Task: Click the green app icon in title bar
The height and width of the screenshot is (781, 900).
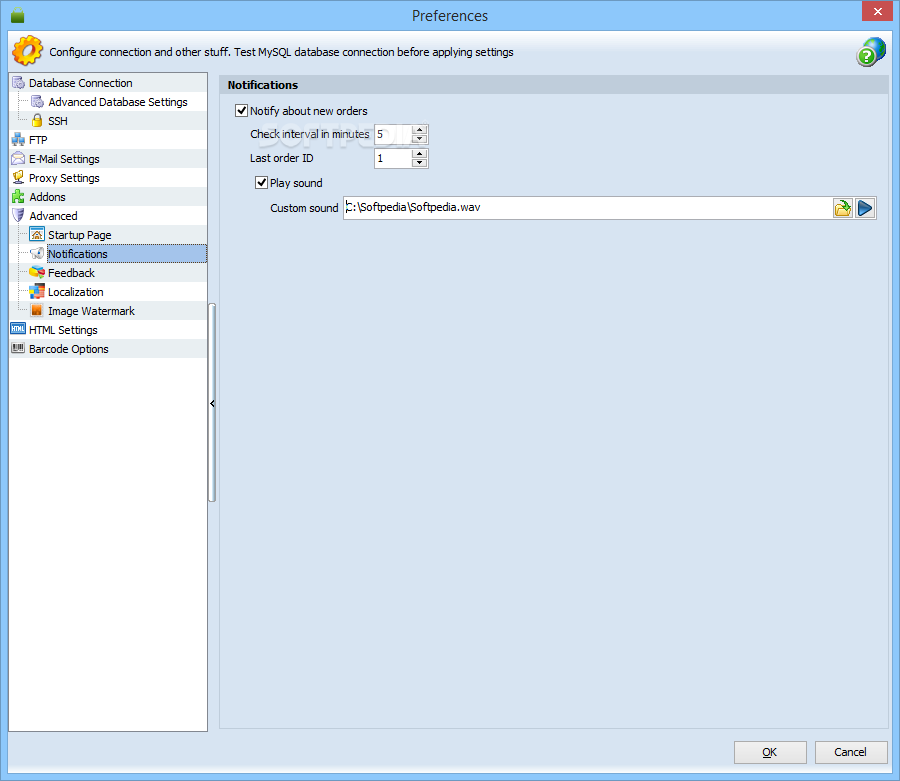Action: pyautogui.click(x=18, y=15)
